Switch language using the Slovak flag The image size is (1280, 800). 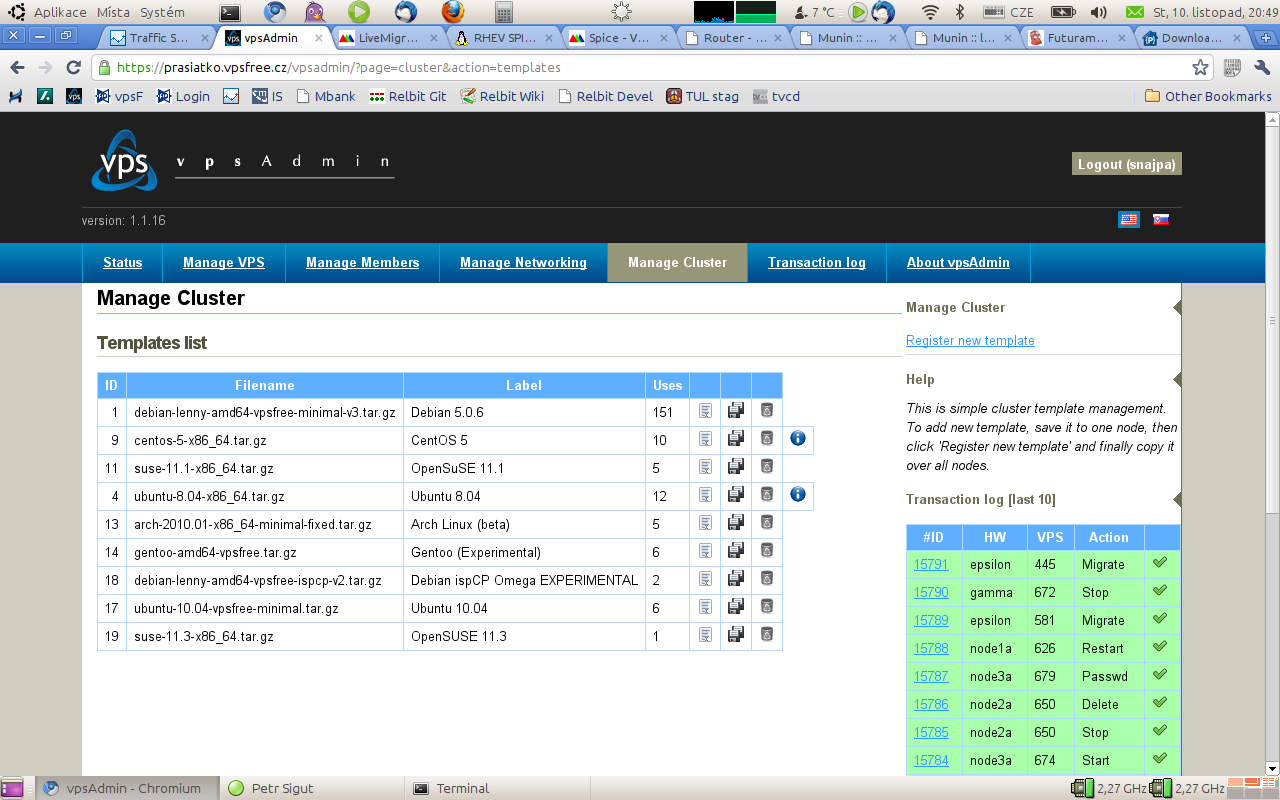coord(1161,220)
